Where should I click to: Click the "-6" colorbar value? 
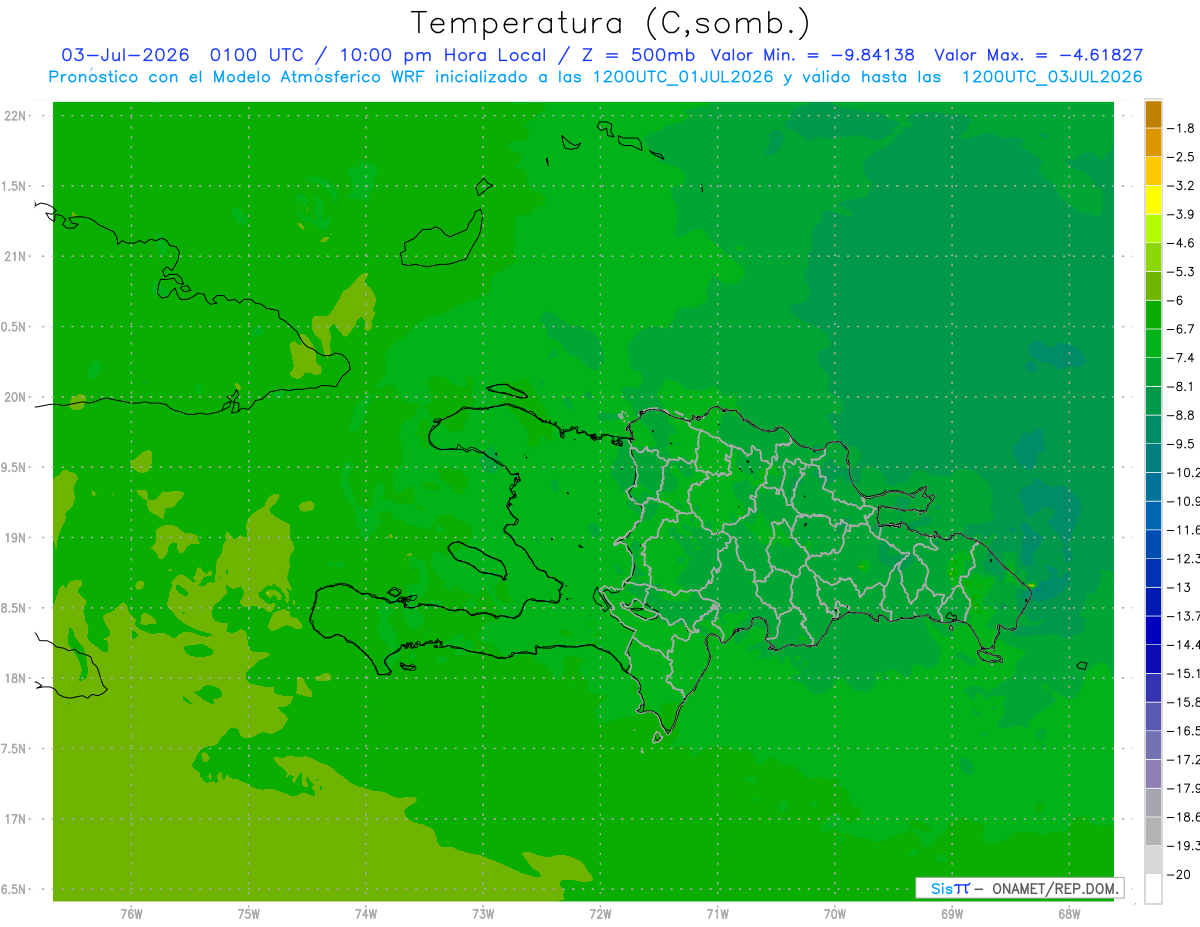pyautogui.click(x=1176, y=300)
